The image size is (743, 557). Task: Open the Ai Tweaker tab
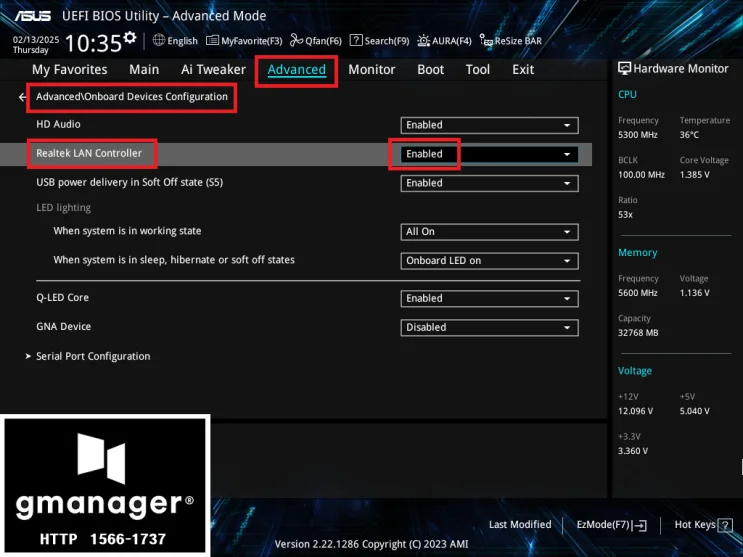click(213, 70)
